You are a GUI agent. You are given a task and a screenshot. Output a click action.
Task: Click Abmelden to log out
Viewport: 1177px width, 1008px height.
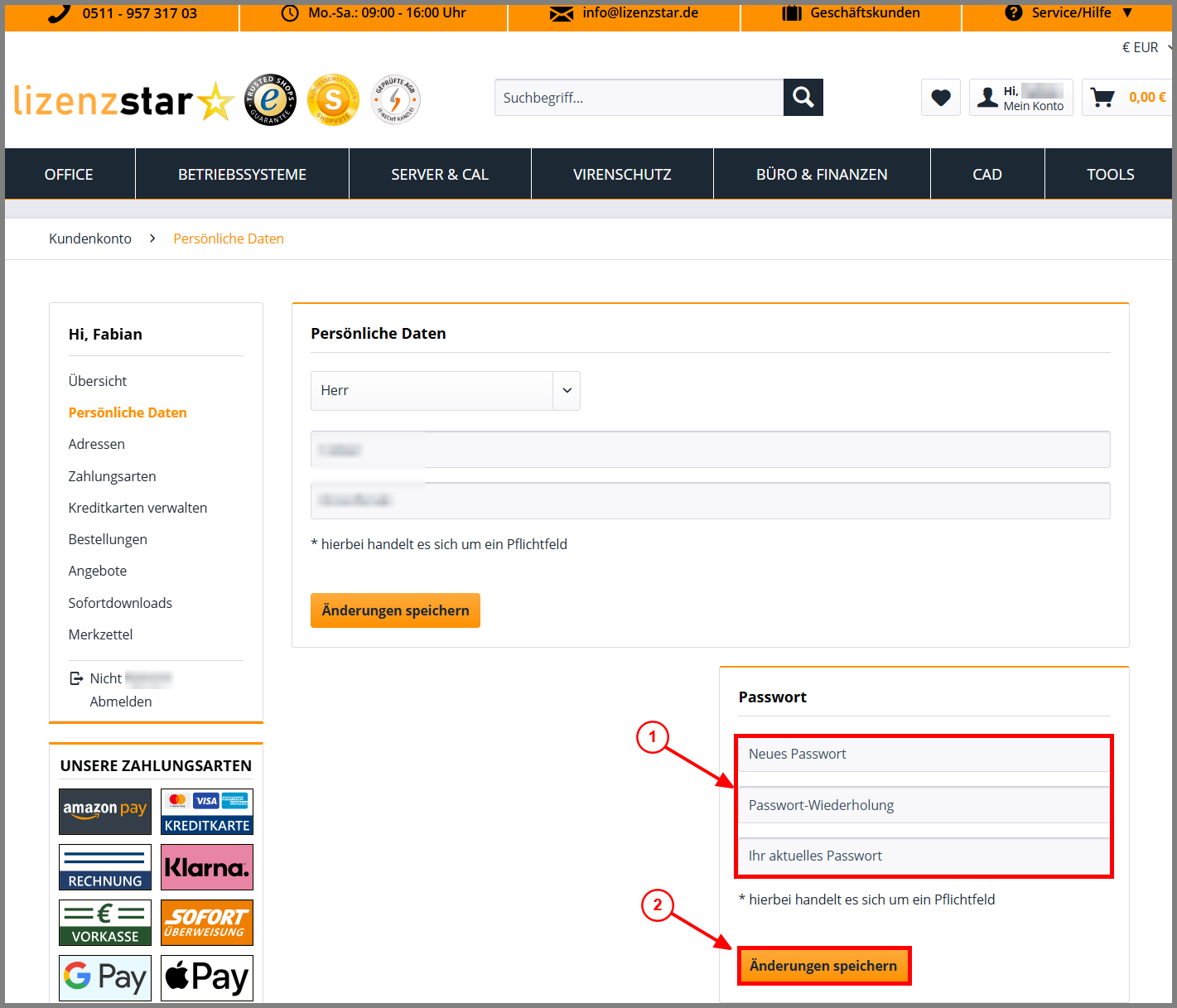[121, 702]
